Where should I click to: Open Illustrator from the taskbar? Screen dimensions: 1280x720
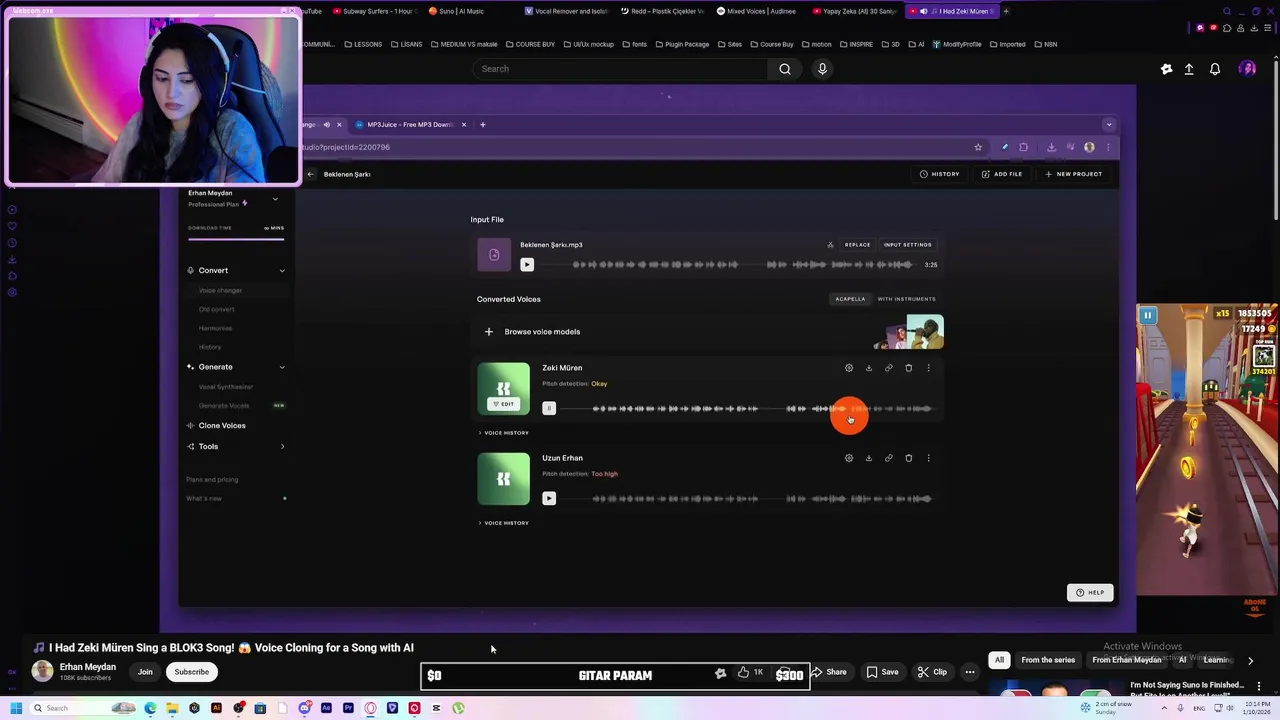[216, 708]
